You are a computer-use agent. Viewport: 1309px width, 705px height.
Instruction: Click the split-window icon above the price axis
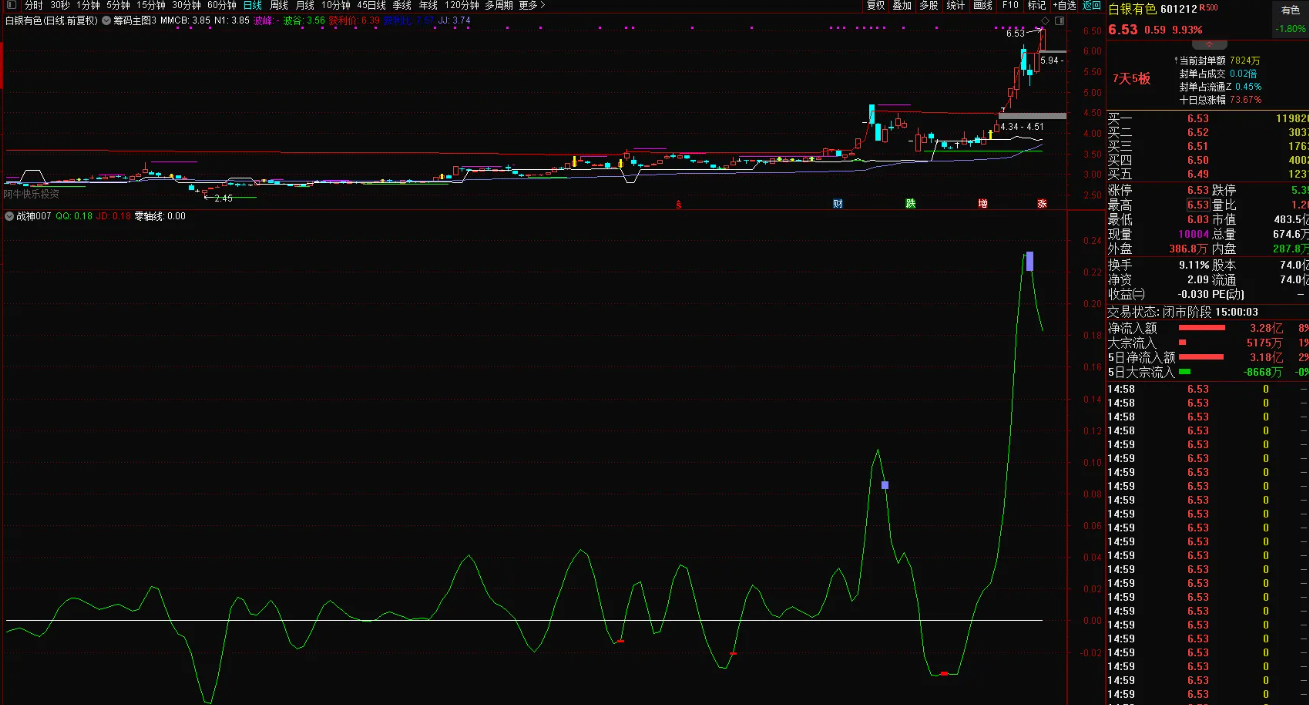click(x=1060, y=20)
